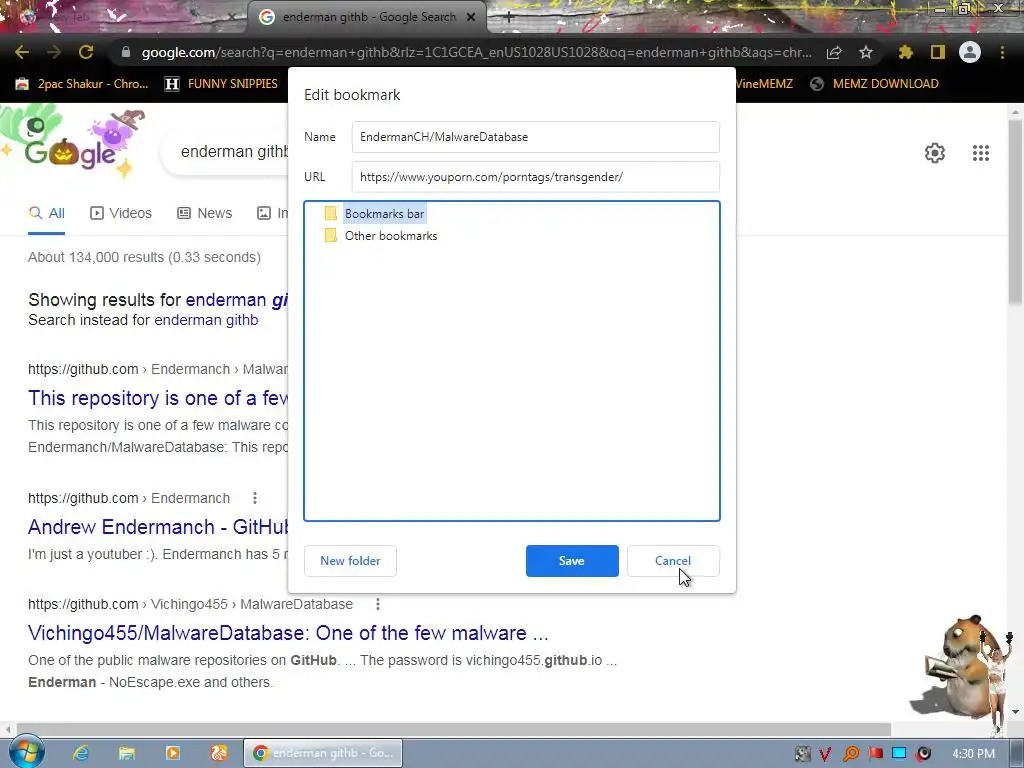Open options for the Endermanch GitHub result
Image resolution: width=1024 pixels, height=768 pixels.
click(255, 498)
